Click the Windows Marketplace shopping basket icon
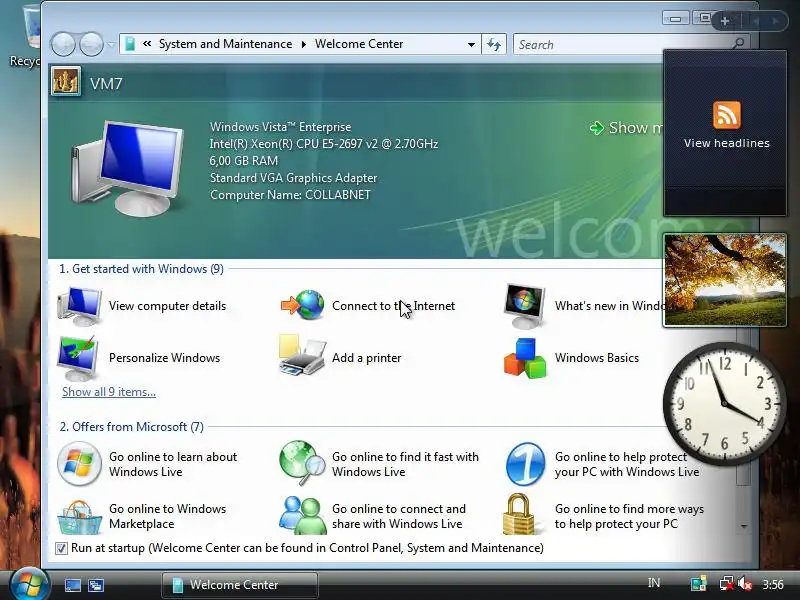The image size is (800, 600). pyautogui.click(x=79, y=517)
